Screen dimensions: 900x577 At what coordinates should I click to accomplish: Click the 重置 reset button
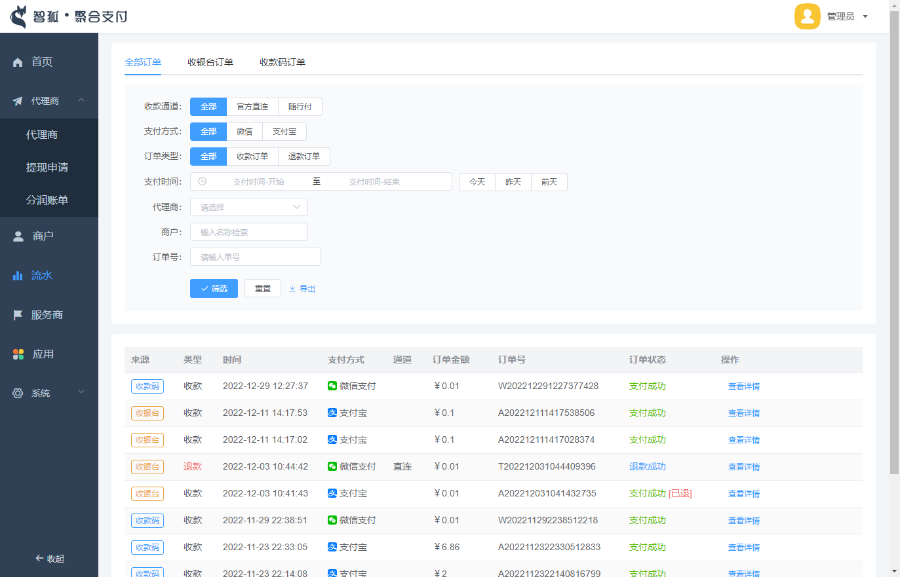tap(262, 288)
